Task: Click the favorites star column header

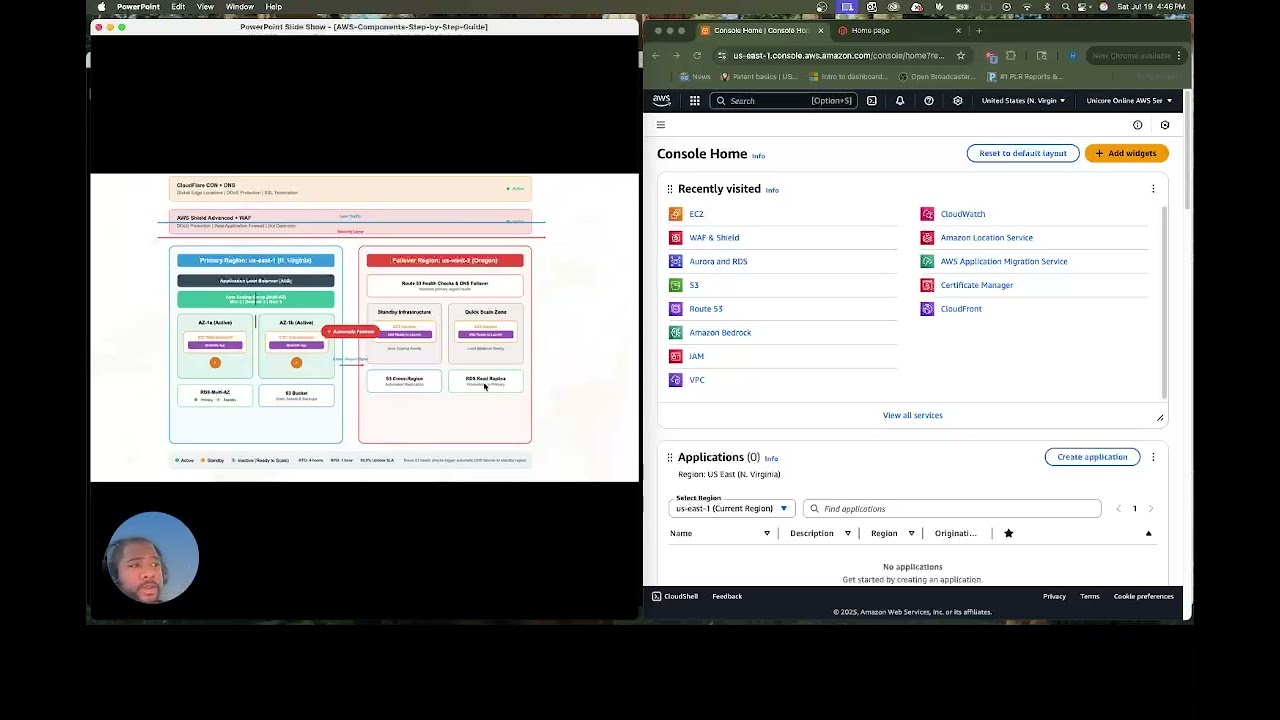Action: pos(1008,533)
